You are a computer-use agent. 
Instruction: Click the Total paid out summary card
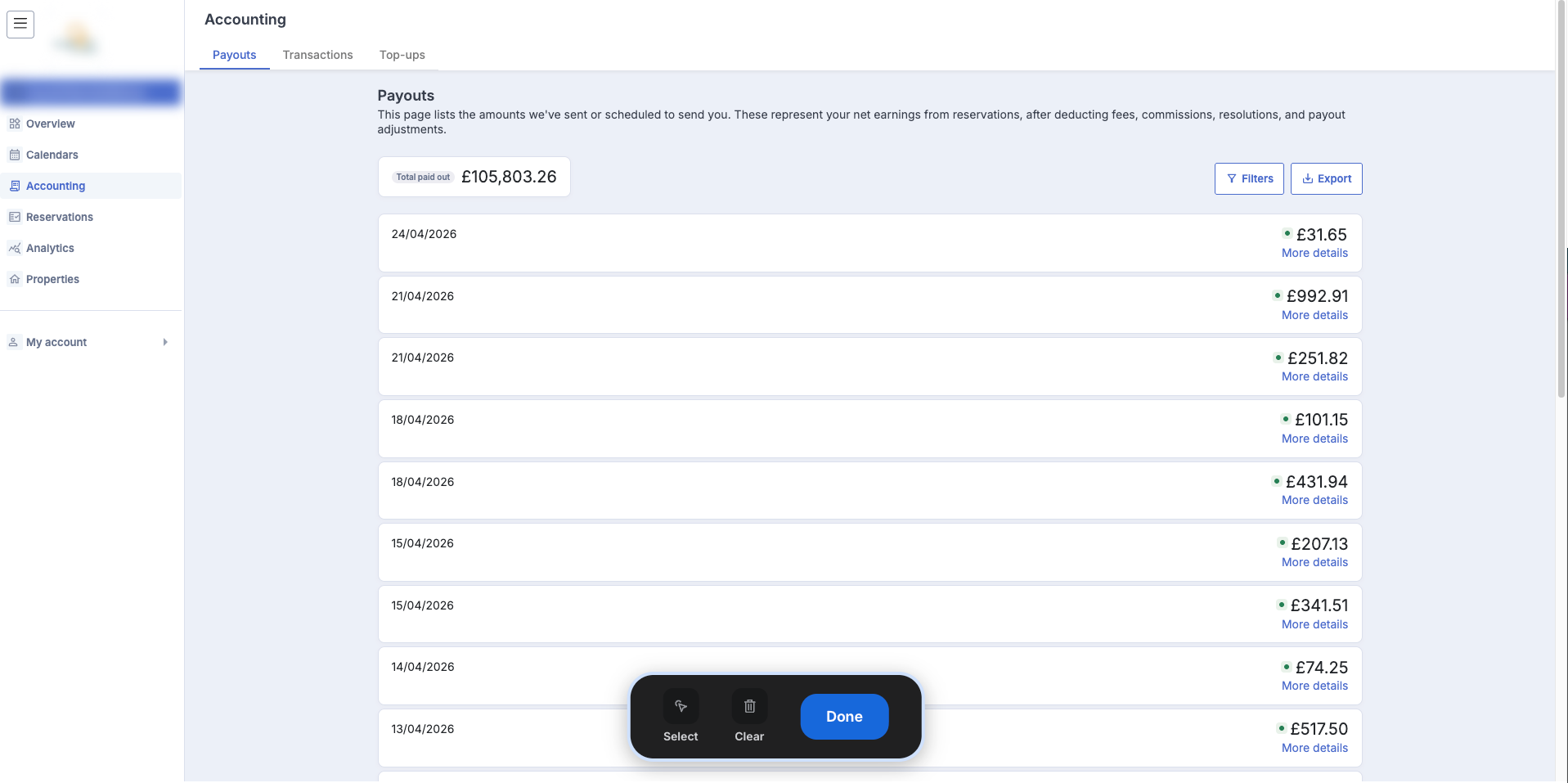click(474, 177)
